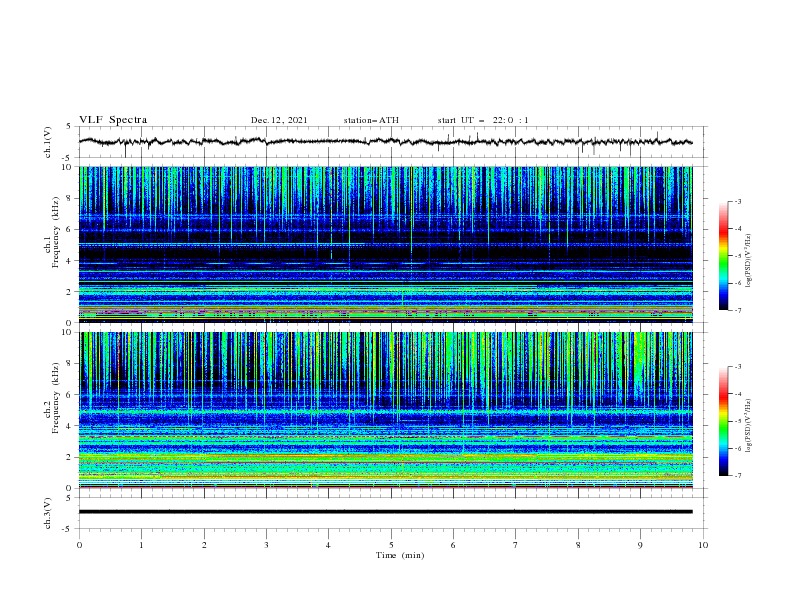Click time axis tick label "3"
792x612 pixels.
(266, 545)
